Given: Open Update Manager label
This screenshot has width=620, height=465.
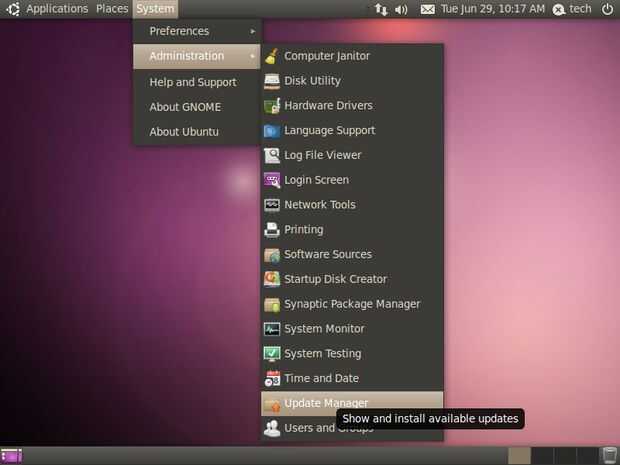Looking at the screenshot, I should tap(326, 403).
